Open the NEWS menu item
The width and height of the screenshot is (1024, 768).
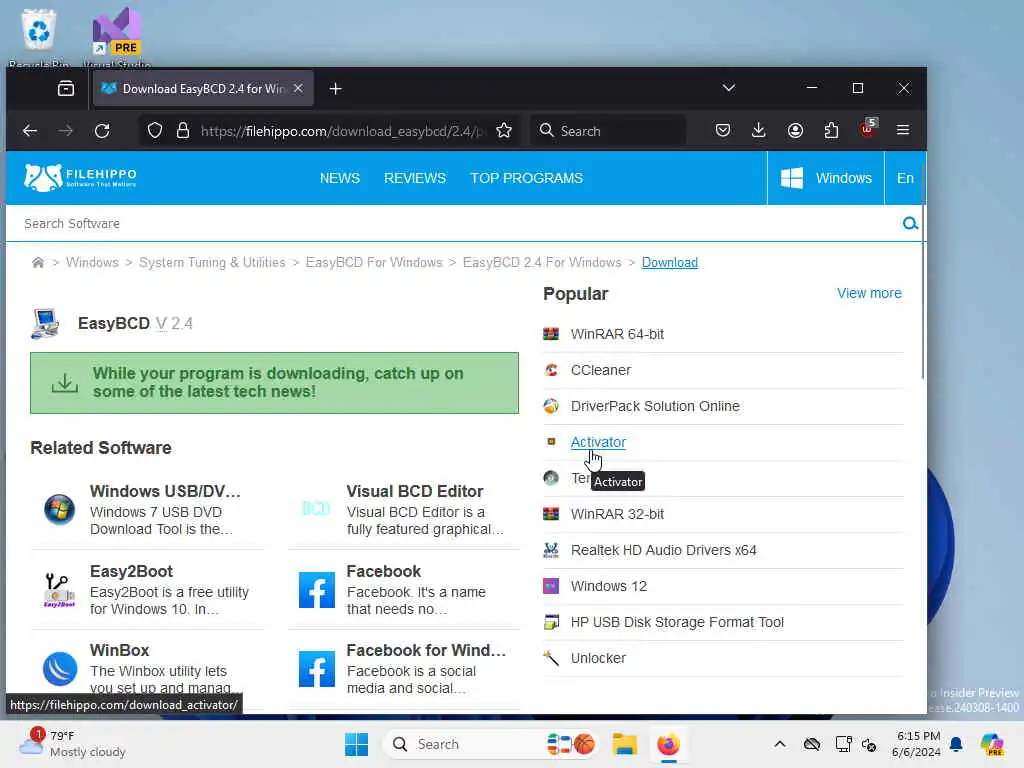(340, 178)
